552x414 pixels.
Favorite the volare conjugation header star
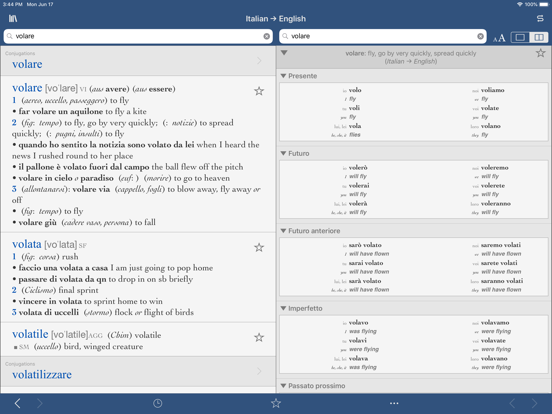pyautogui.click(x=541, y=53)
